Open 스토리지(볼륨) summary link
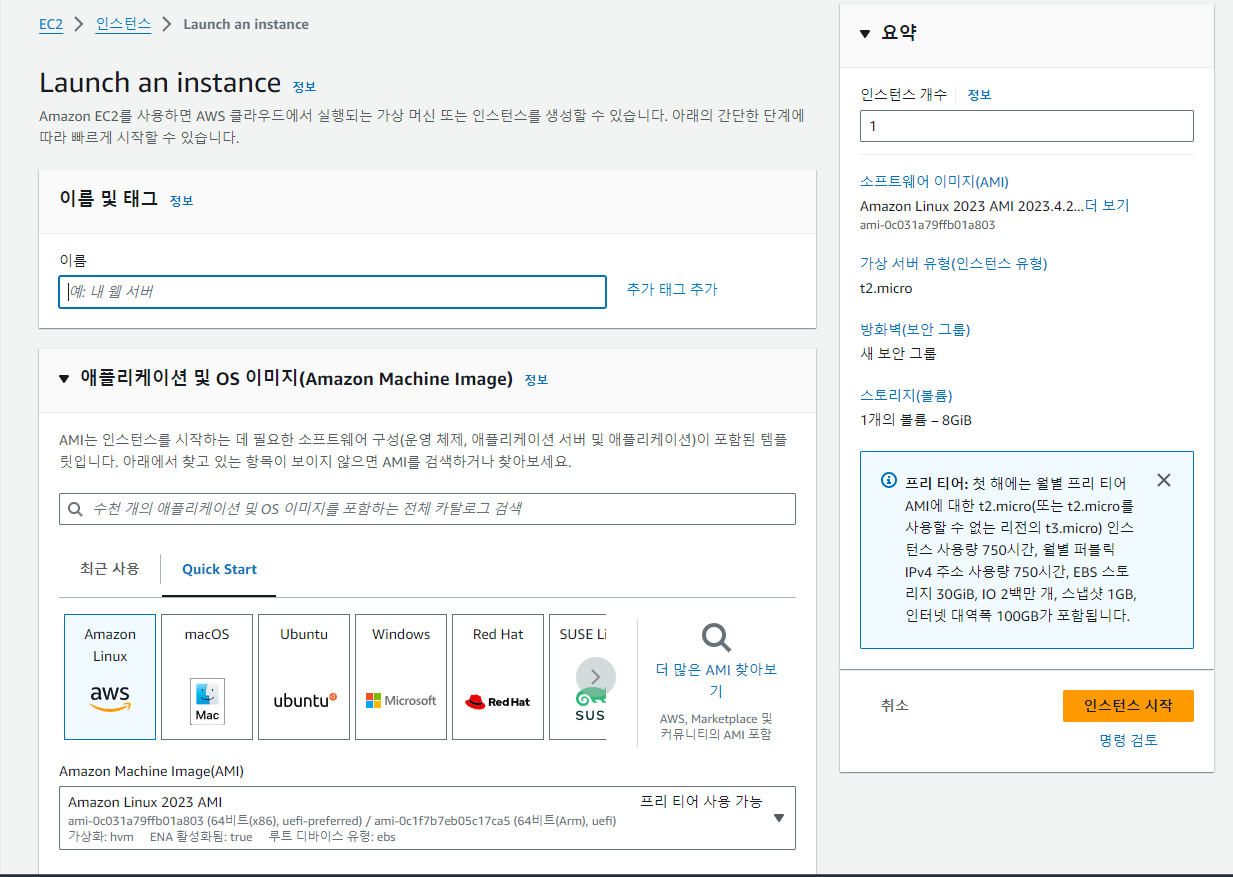The image size is (1233, 877). click(x=906, y=395)
